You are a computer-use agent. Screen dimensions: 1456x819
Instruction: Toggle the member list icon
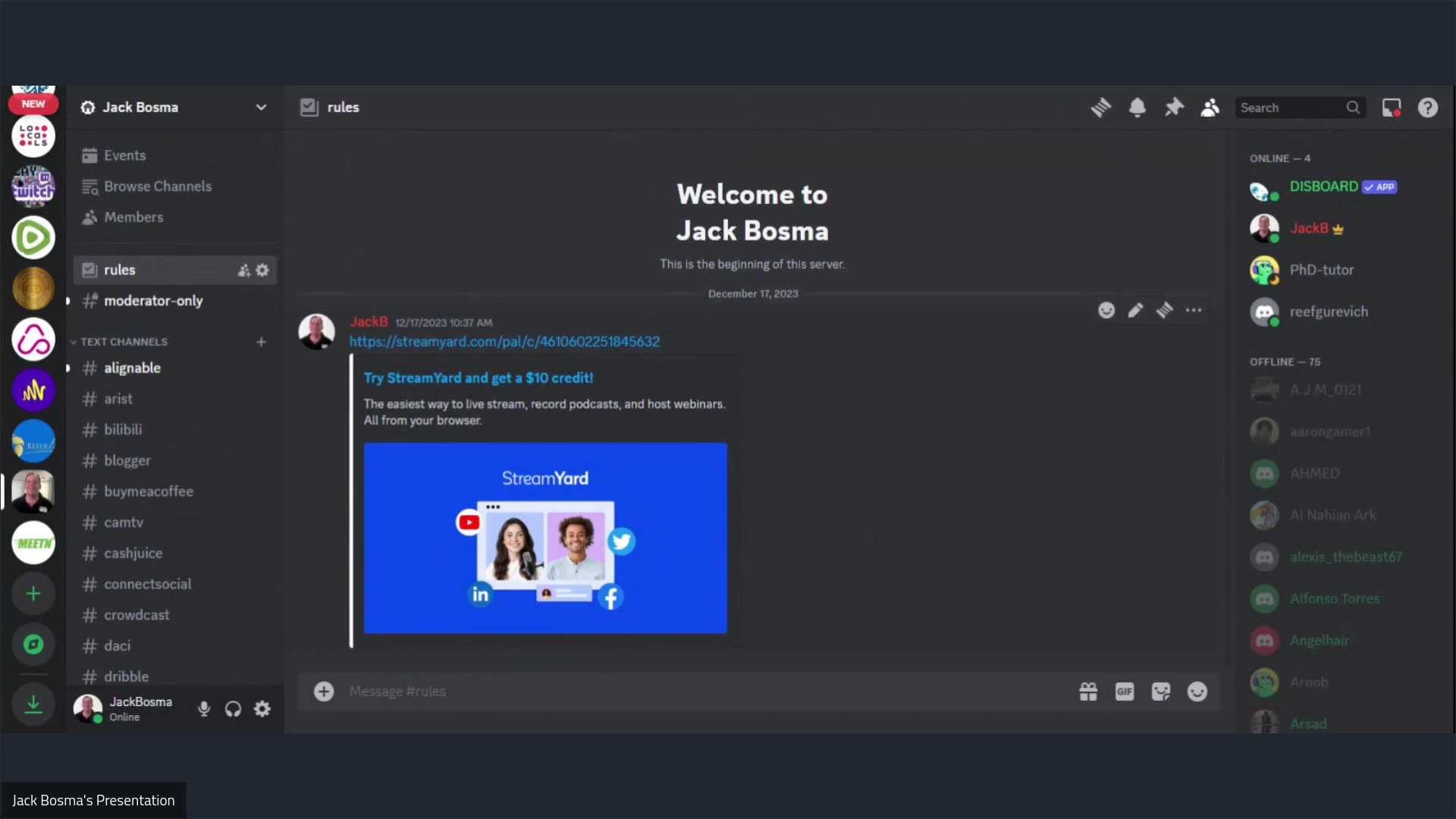1210,107
